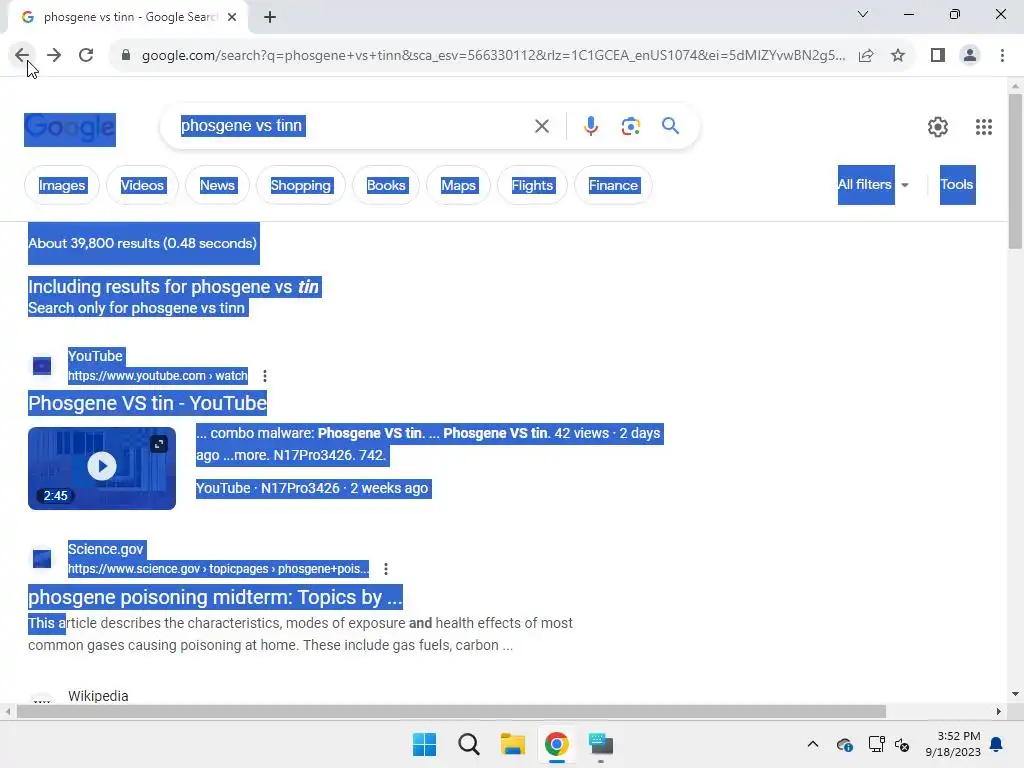Close the phosgene vs tinn tab

[x=232, y=18]
